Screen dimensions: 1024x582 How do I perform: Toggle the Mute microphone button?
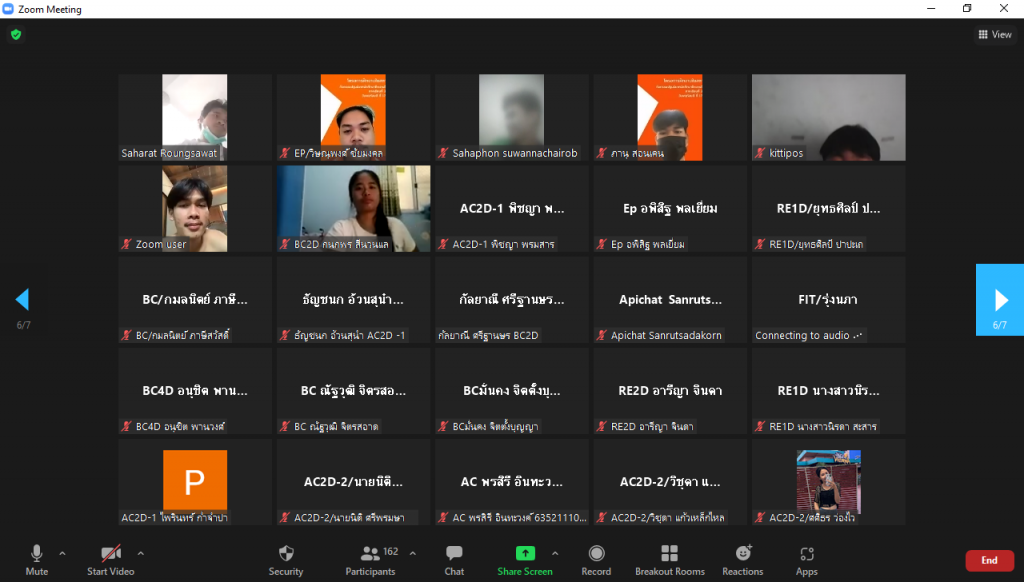coord(37,559)
